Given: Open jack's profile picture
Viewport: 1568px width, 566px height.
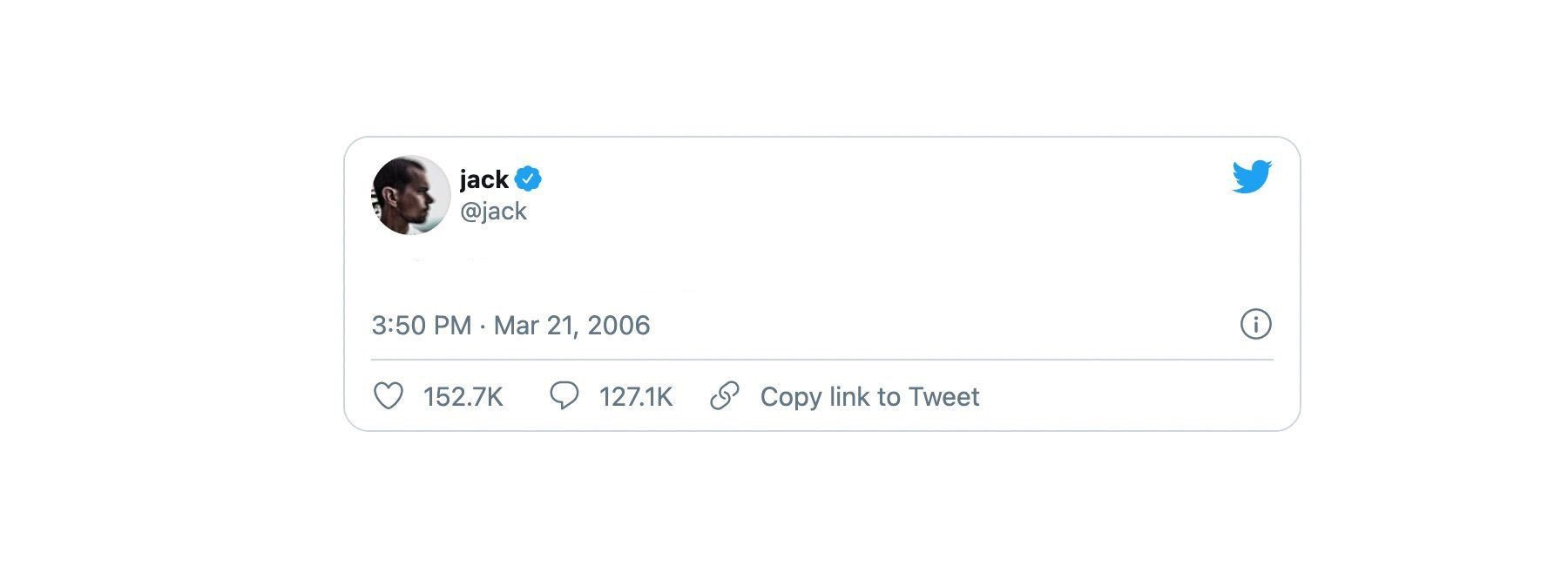Looking at the screenshot, I should [411, 193].
